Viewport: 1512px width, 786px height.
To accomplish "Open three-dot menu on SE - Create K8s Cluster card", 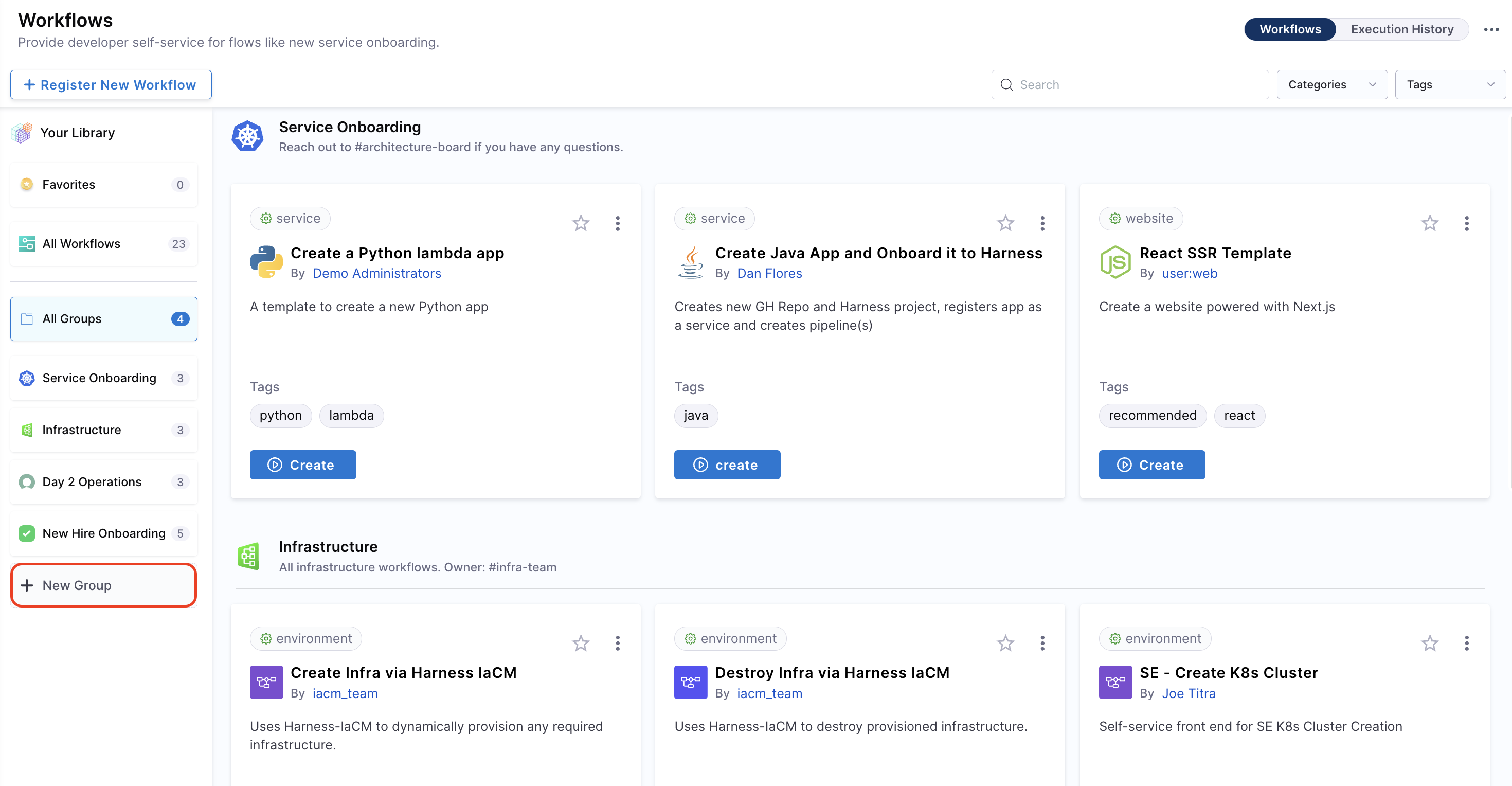I will point(1466,643).
